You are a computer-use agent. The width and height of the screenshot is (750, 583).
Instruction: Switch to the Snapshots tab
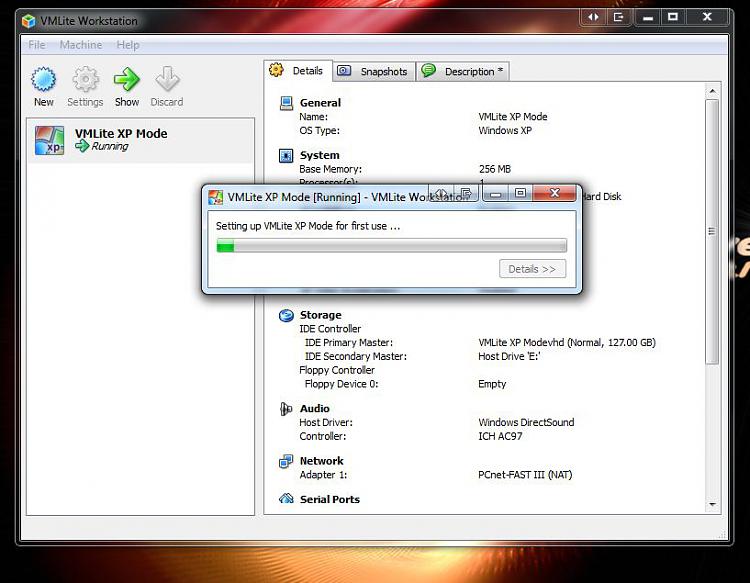(374, 71)
